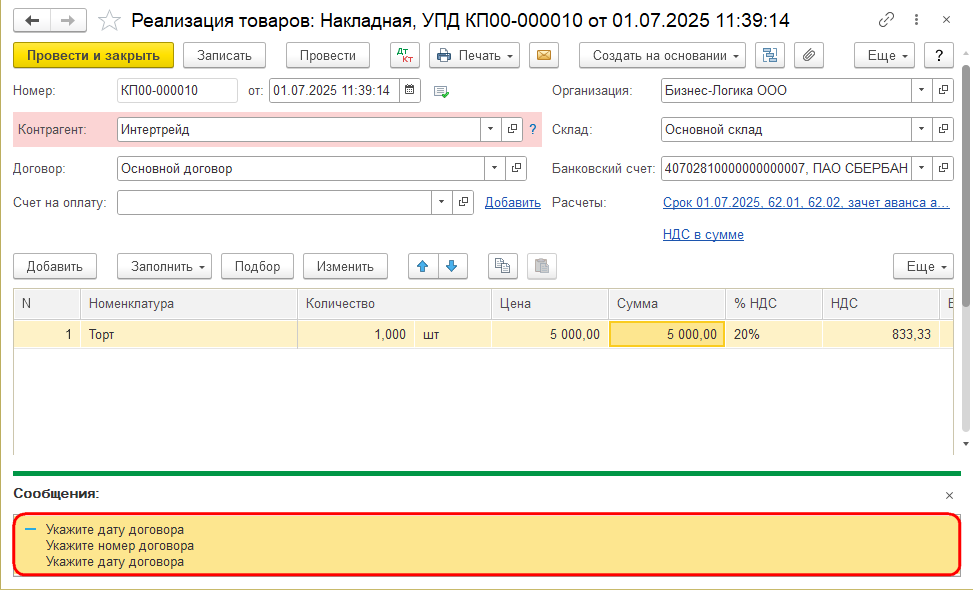The width and height of the screenshot is (973, 590).
Task: Open the НДС в сумме link
Action: (703, 235)
